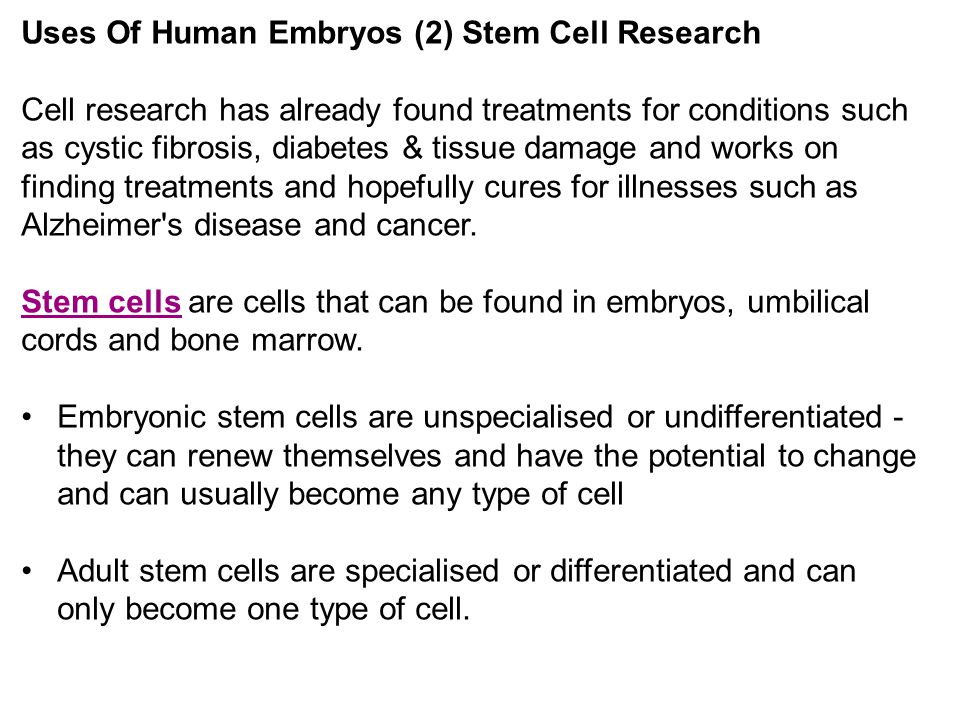Click the second bullet point marker
Image resolution: width=960 pixels, height=720 pixels.
[x=26, y=571]
